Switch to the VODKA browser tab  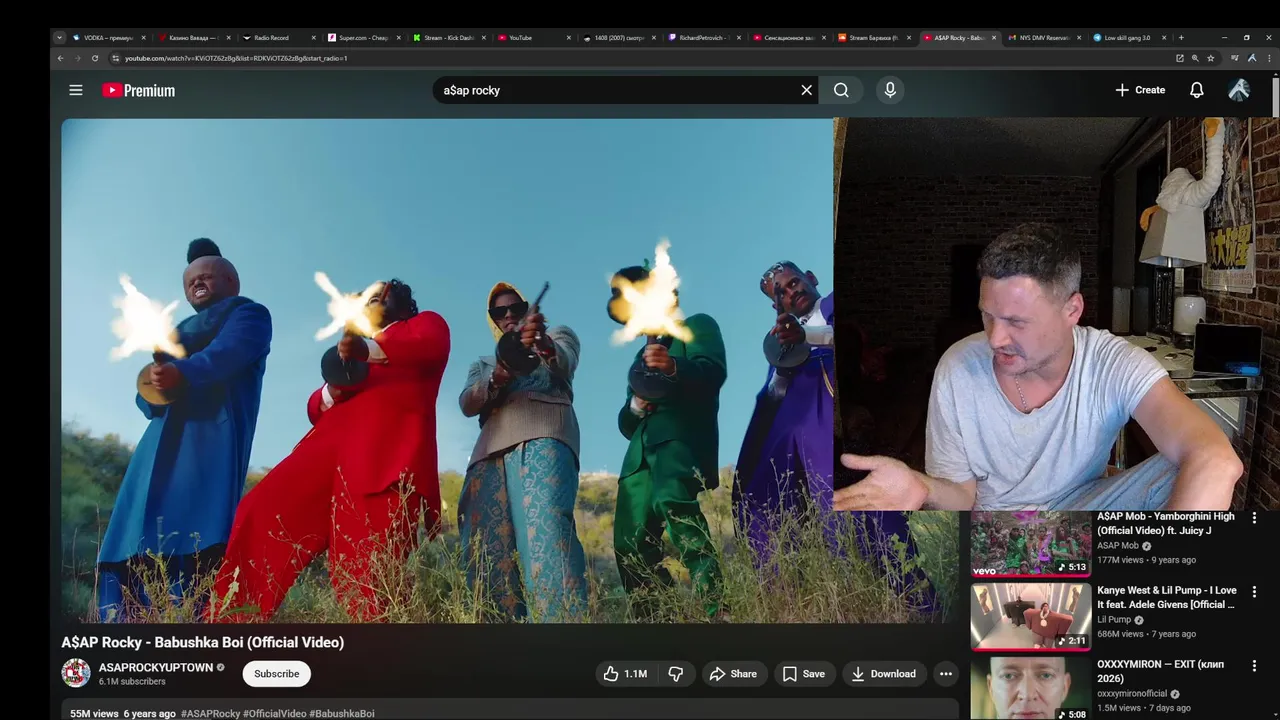(109, 38)
